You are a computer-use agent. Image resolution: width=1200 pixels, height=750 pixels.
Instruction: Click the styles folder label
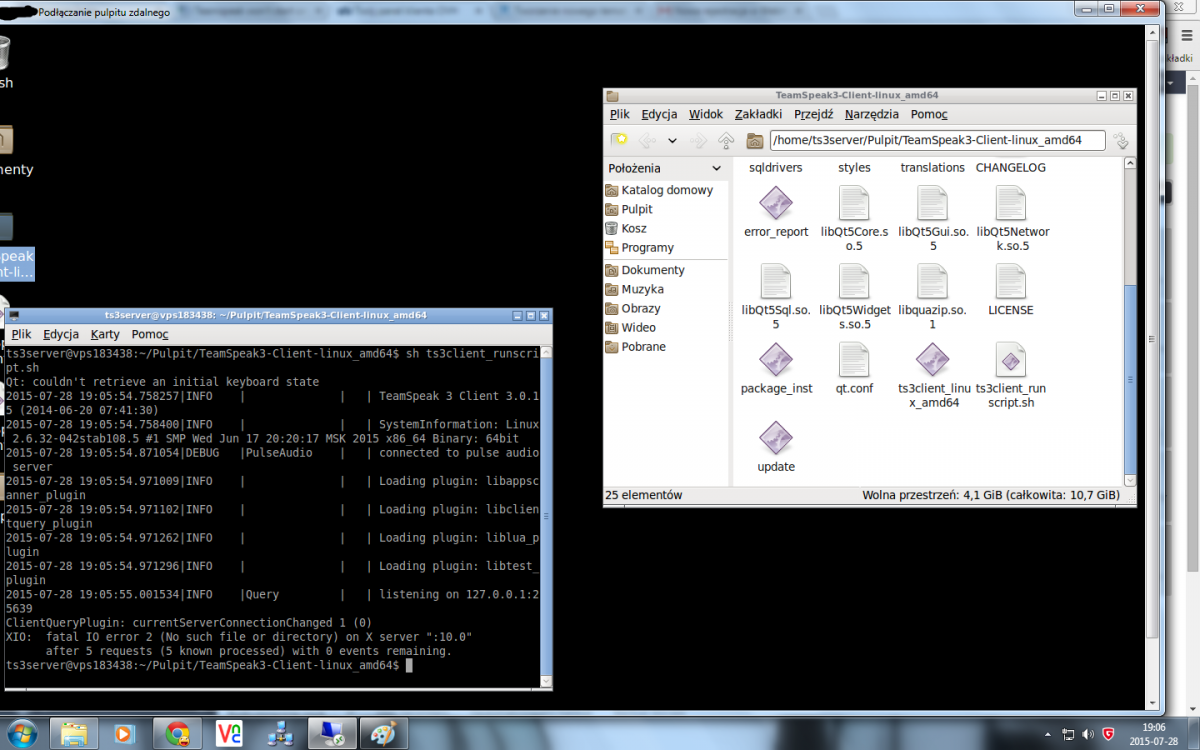pyautogui.click(x=854, y=168)
